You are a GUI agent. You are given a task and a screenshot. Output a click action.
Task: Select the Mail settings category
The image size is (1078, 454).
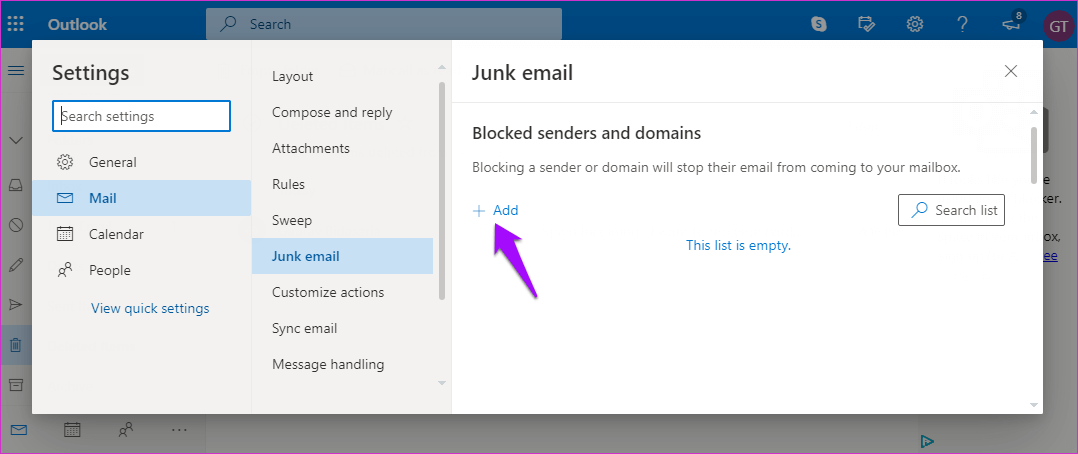point(142,198)
